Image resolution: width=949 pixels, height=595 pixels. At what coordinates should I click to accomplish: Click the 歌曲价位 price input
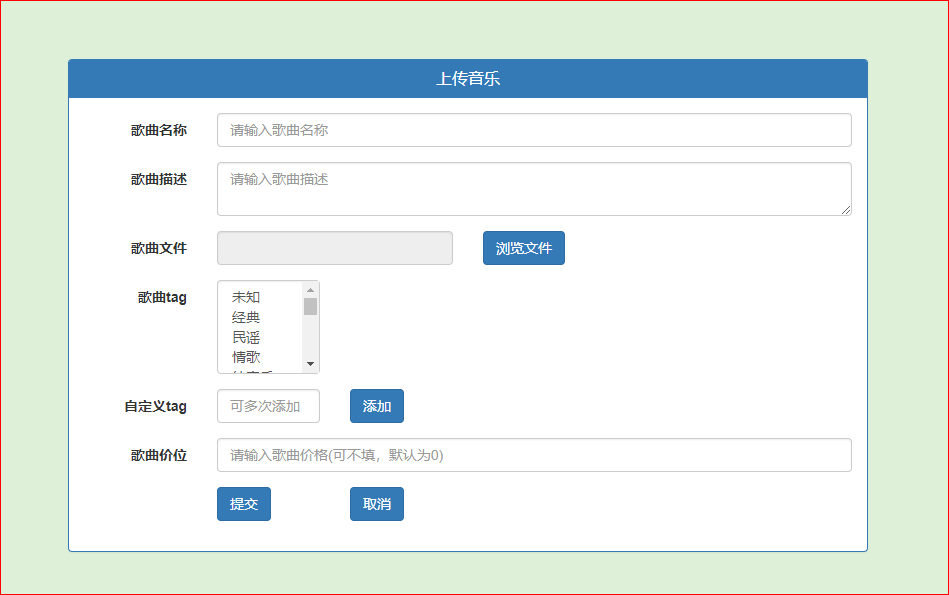pyautogui.click(x=534, y=455)
